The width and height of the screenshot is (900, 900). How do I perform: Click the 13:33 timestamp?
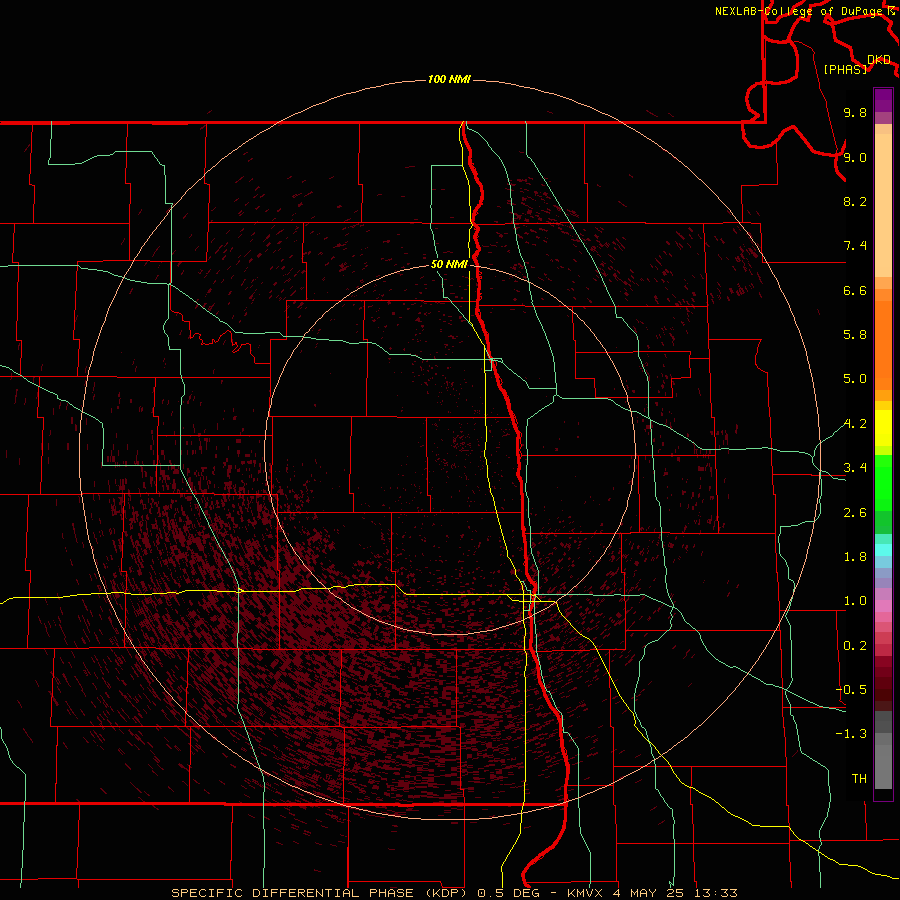click(x=716, y=893)
